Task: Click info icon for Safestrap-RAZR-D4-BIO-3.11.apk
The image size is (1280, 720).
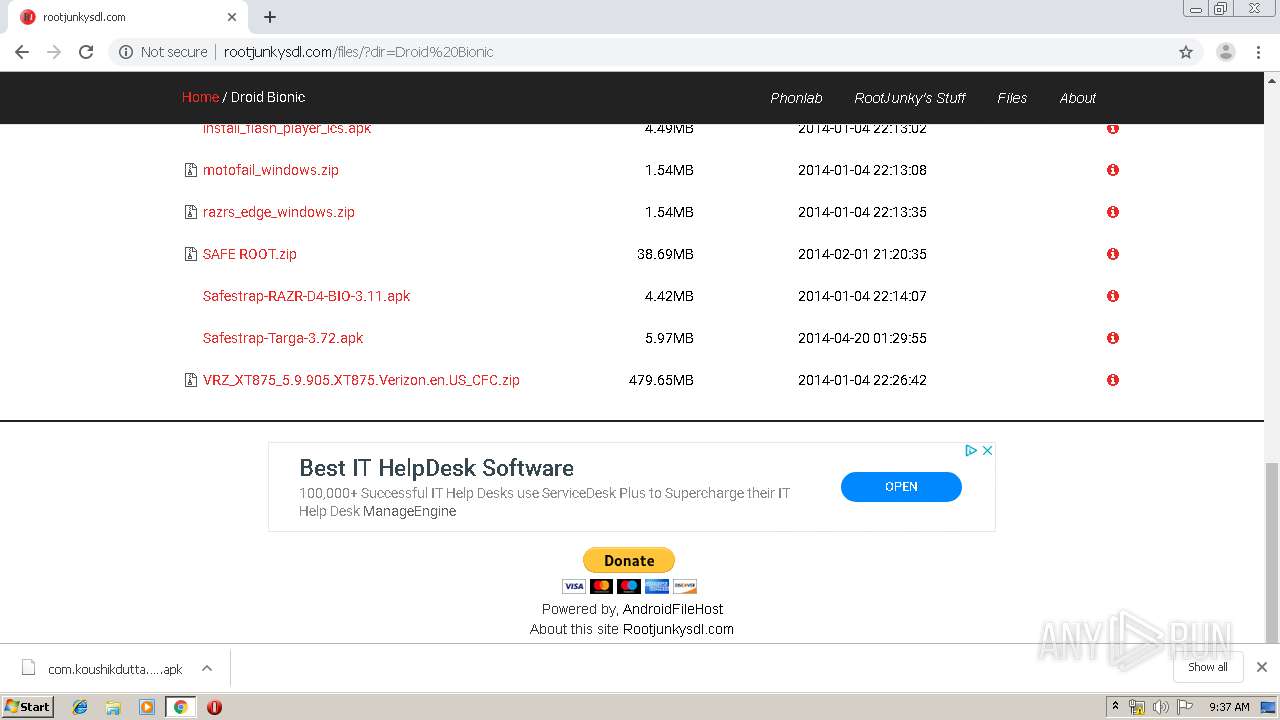Action: [x=1113, y=296]
